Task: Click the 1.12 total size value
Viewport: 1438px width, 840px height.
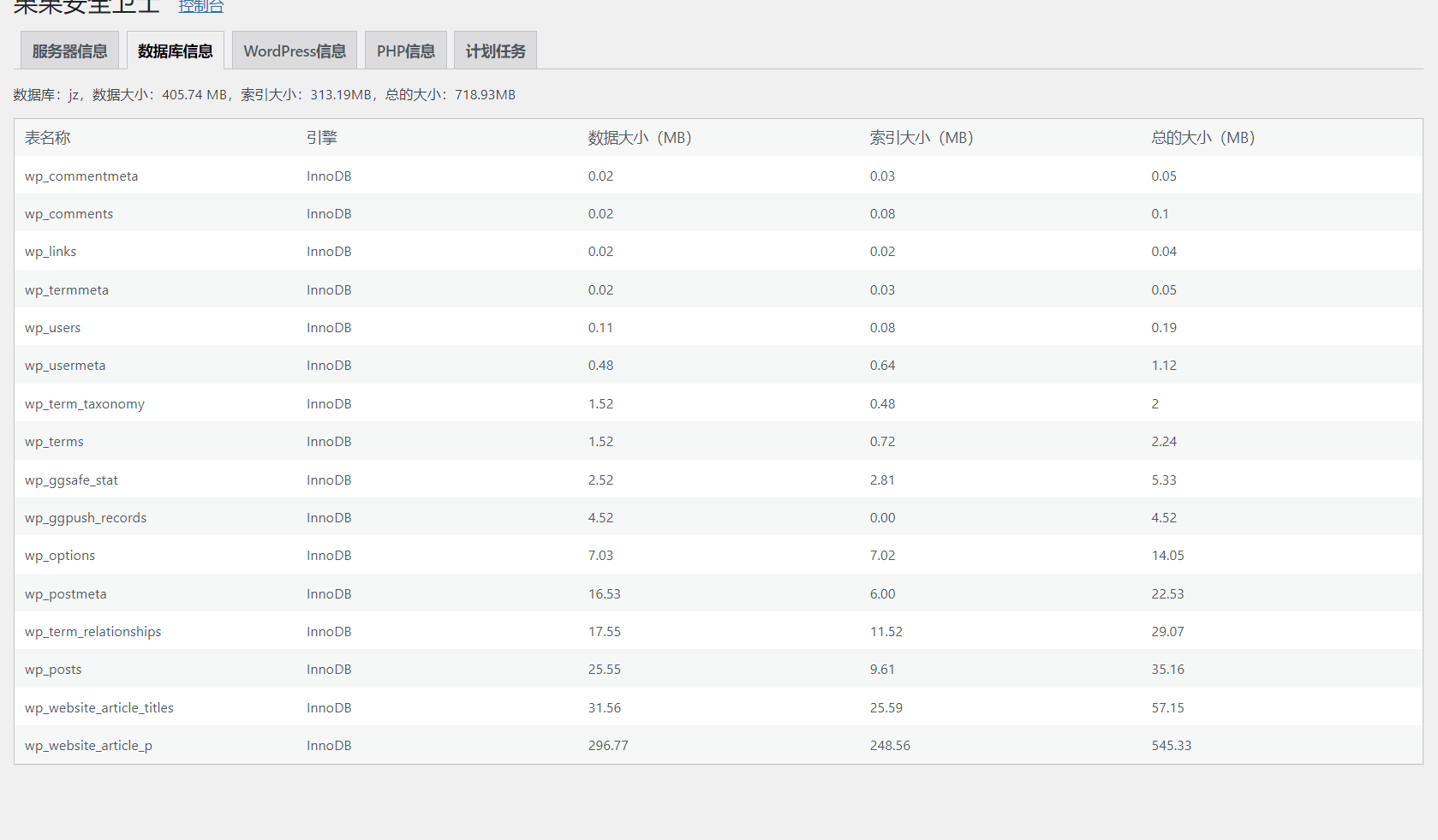Action: (x=1164, y=366)
